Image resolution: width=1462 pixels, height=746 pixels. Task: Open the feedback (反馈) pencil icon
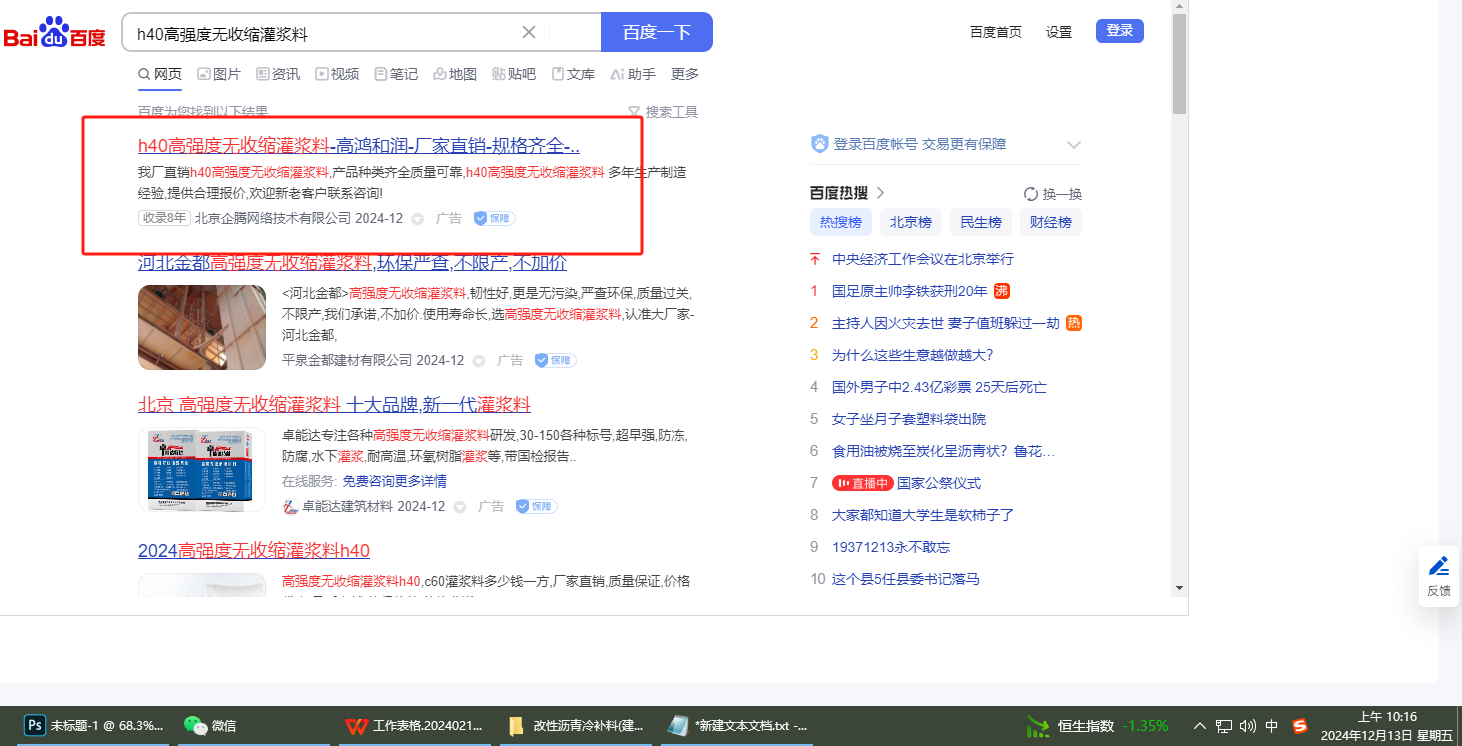click(x=1438, y=566)
